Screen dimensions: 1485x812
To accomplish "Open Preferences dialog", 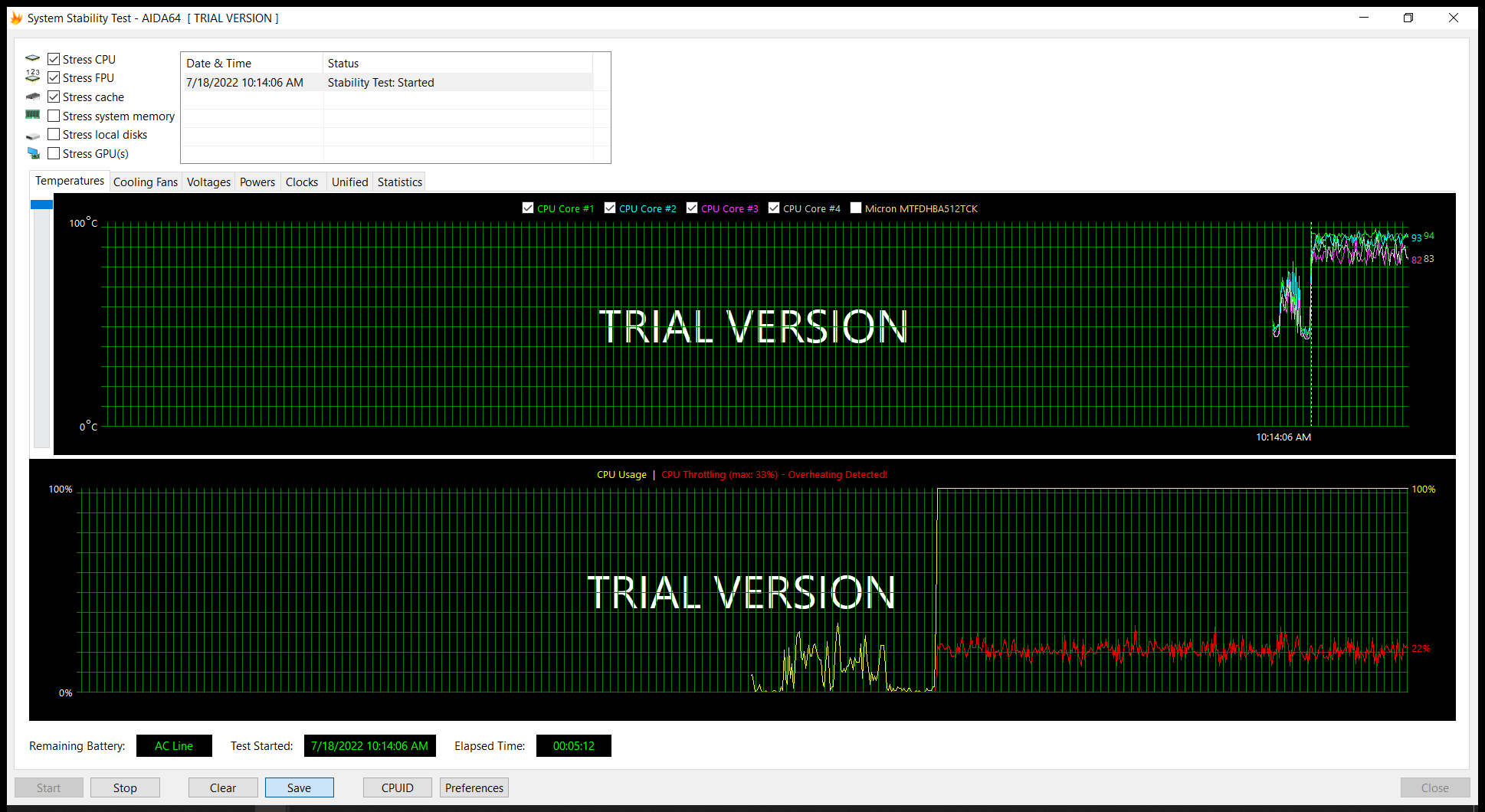I will tap(474, 787).
